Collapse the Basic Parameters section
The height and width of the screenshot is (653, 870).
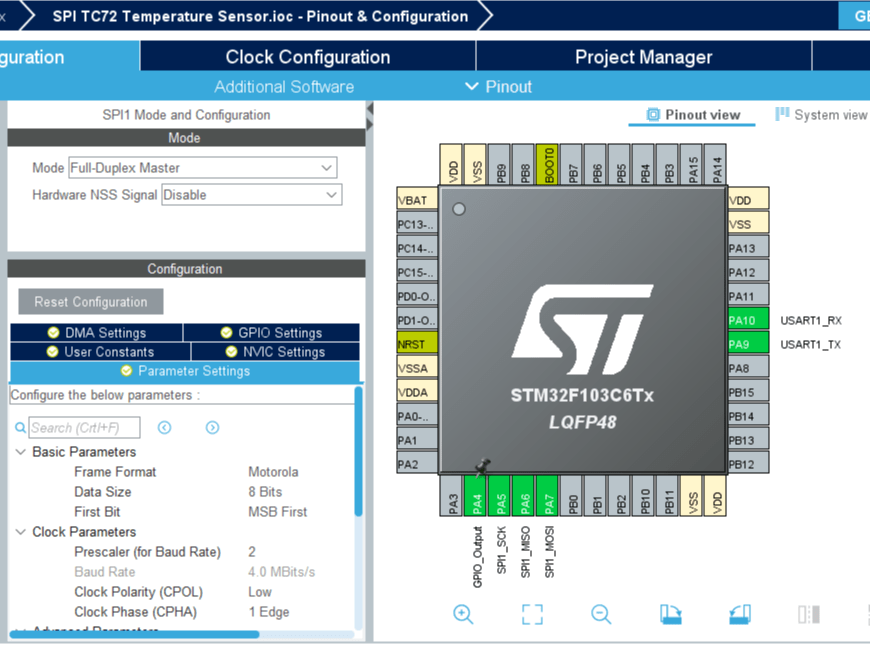[x=21, y=452]
